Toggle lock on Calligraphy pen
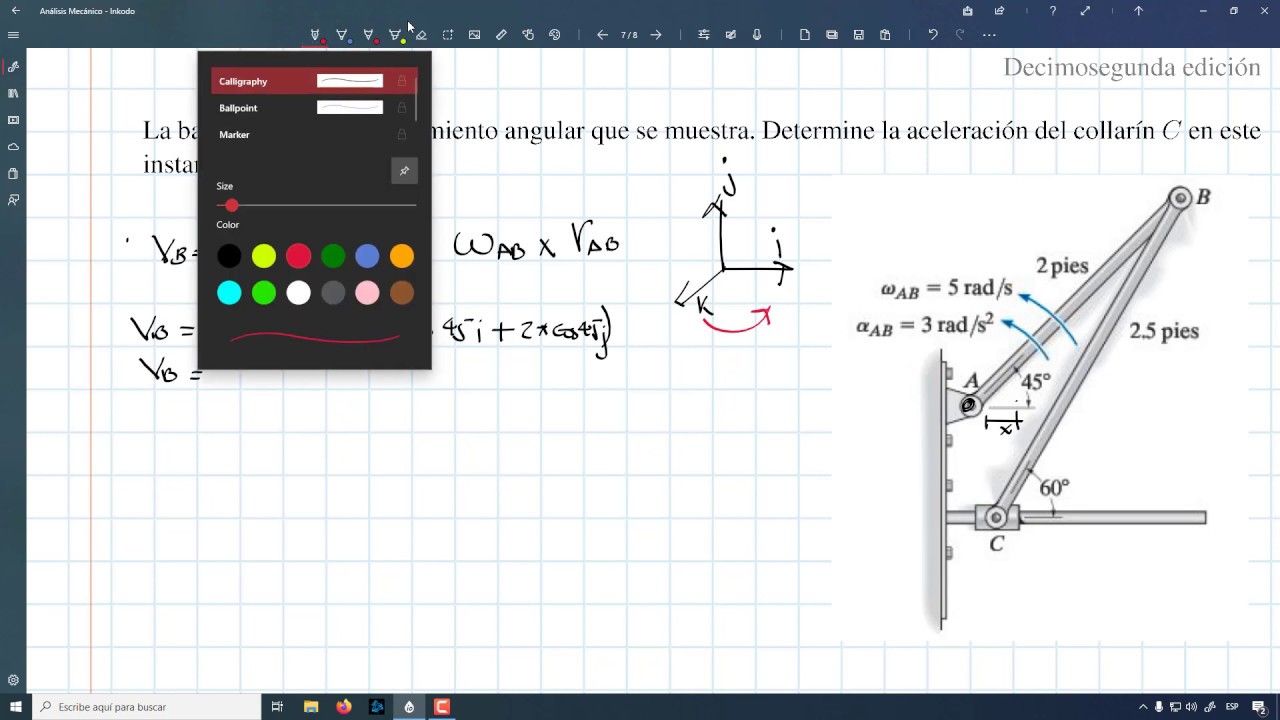Image resolution: width=1280 pixels, height=720 pixels. point(402,81)
